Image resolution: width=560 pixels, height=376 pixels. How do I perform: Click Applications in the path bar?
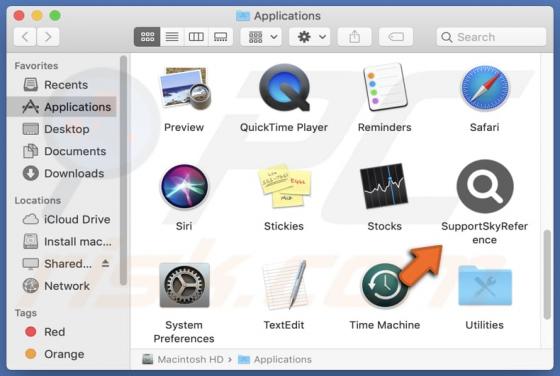click(275, 359)
